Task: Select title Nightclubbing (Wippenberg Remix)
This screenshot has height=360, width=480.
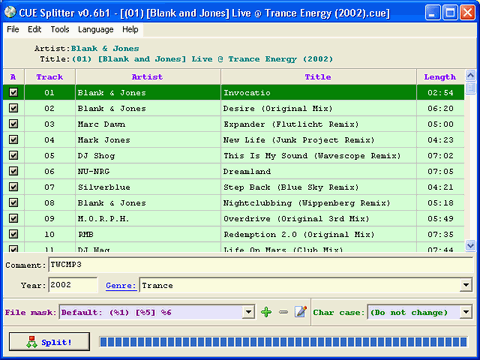Action: pos(307,203)
